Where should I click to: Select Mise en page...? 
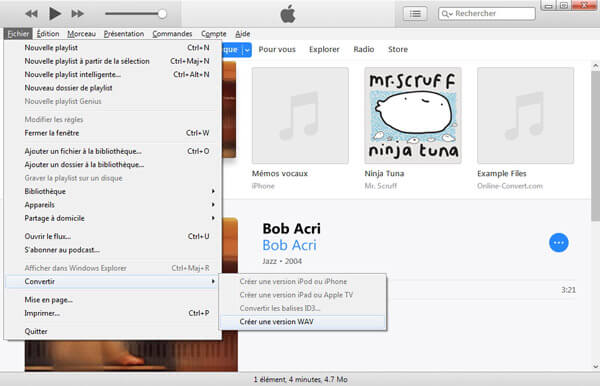pyautogui.click(x=112, y=300)
